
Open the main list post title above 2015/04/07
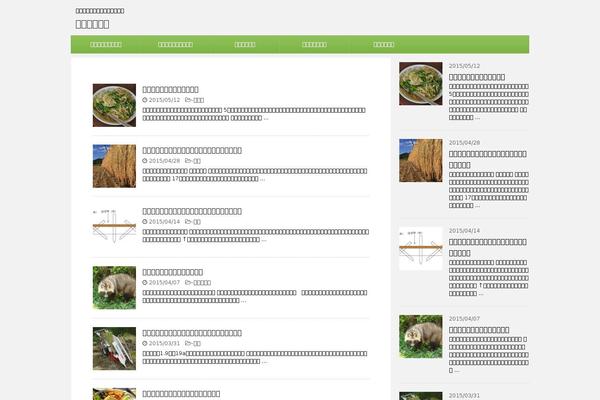tap(173, 272)
